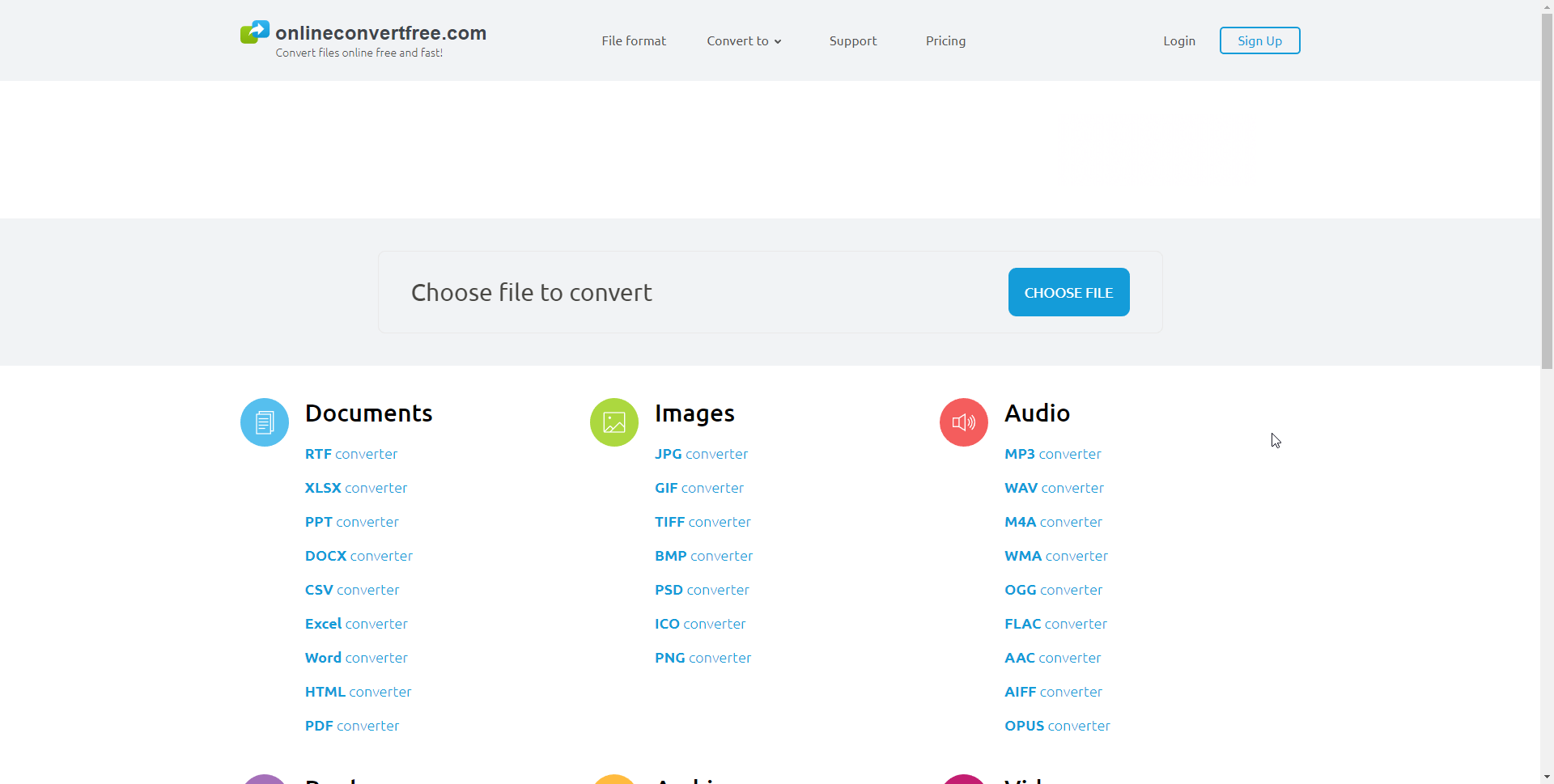Viewport: 1554px width, 784px height.
Task: Click the CHOOSE FILE button
Action: [x=1068, y=292]
